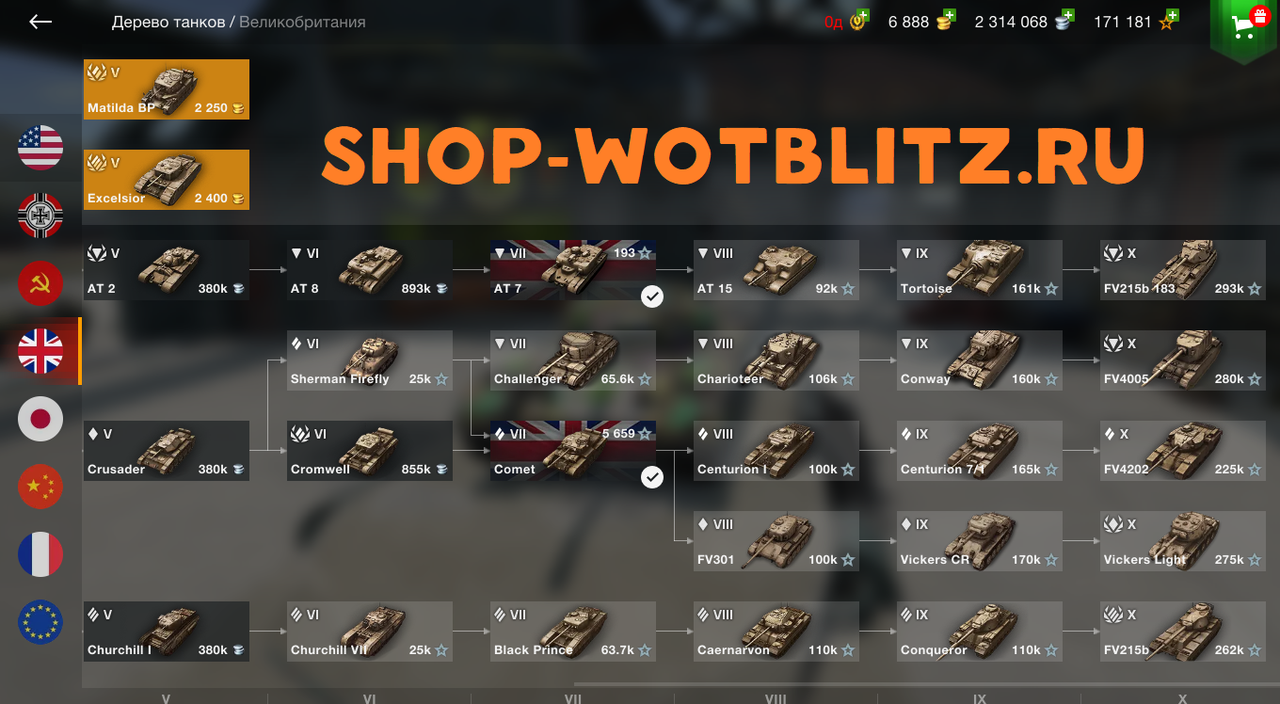Open the shop cart icon

tap(1243, 27)
